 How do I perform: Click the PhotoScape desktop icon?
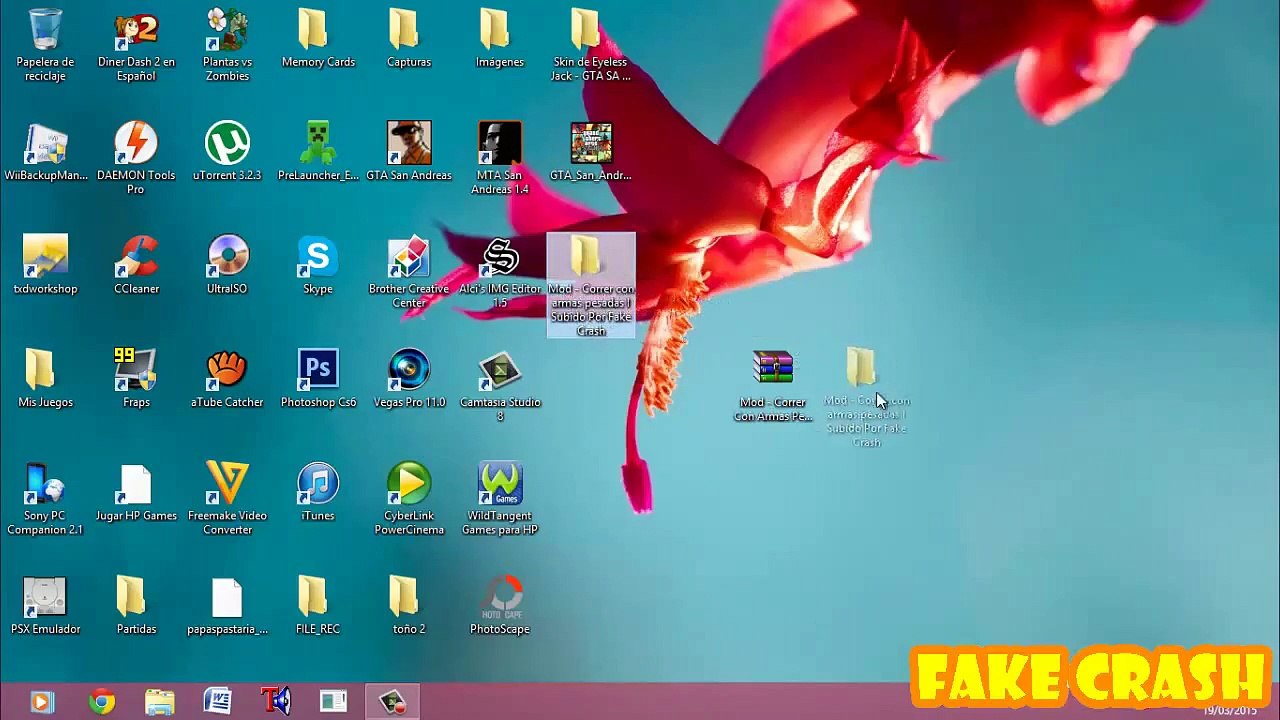tap(500, 606)
